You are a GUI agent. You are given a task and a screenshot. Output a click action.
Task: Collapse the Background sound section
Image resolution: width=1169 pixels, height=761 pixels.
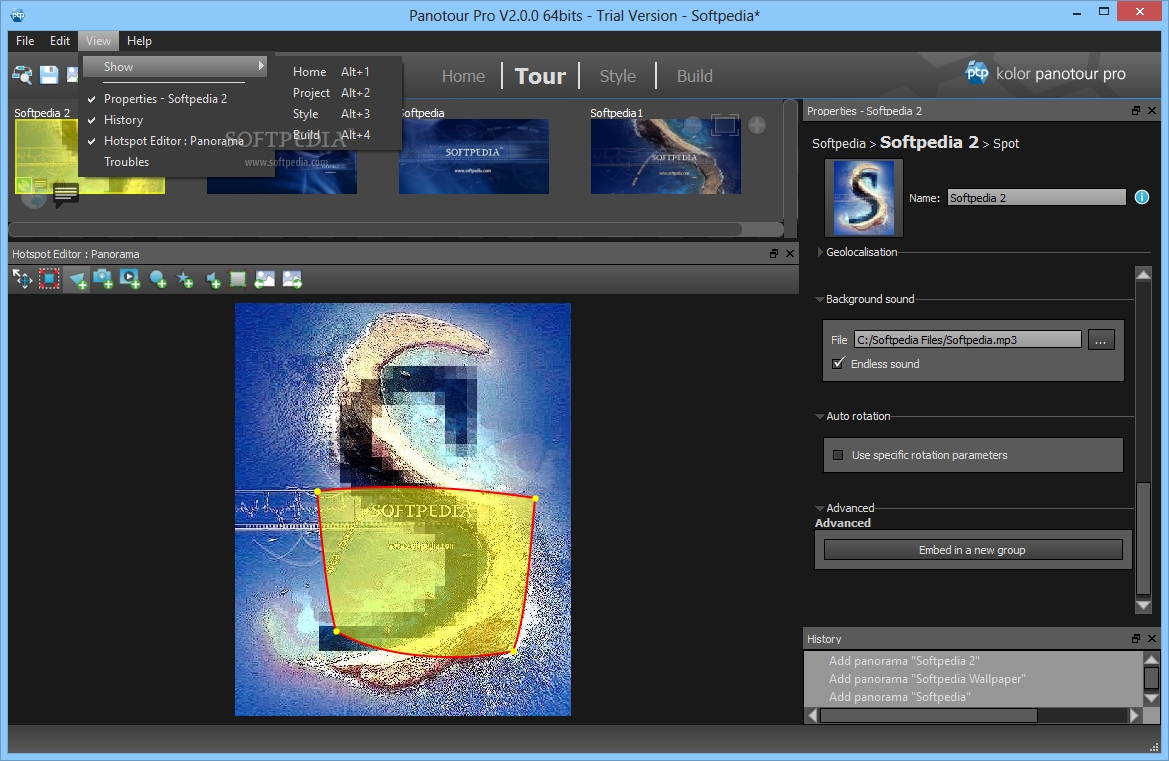coord(820,300)
